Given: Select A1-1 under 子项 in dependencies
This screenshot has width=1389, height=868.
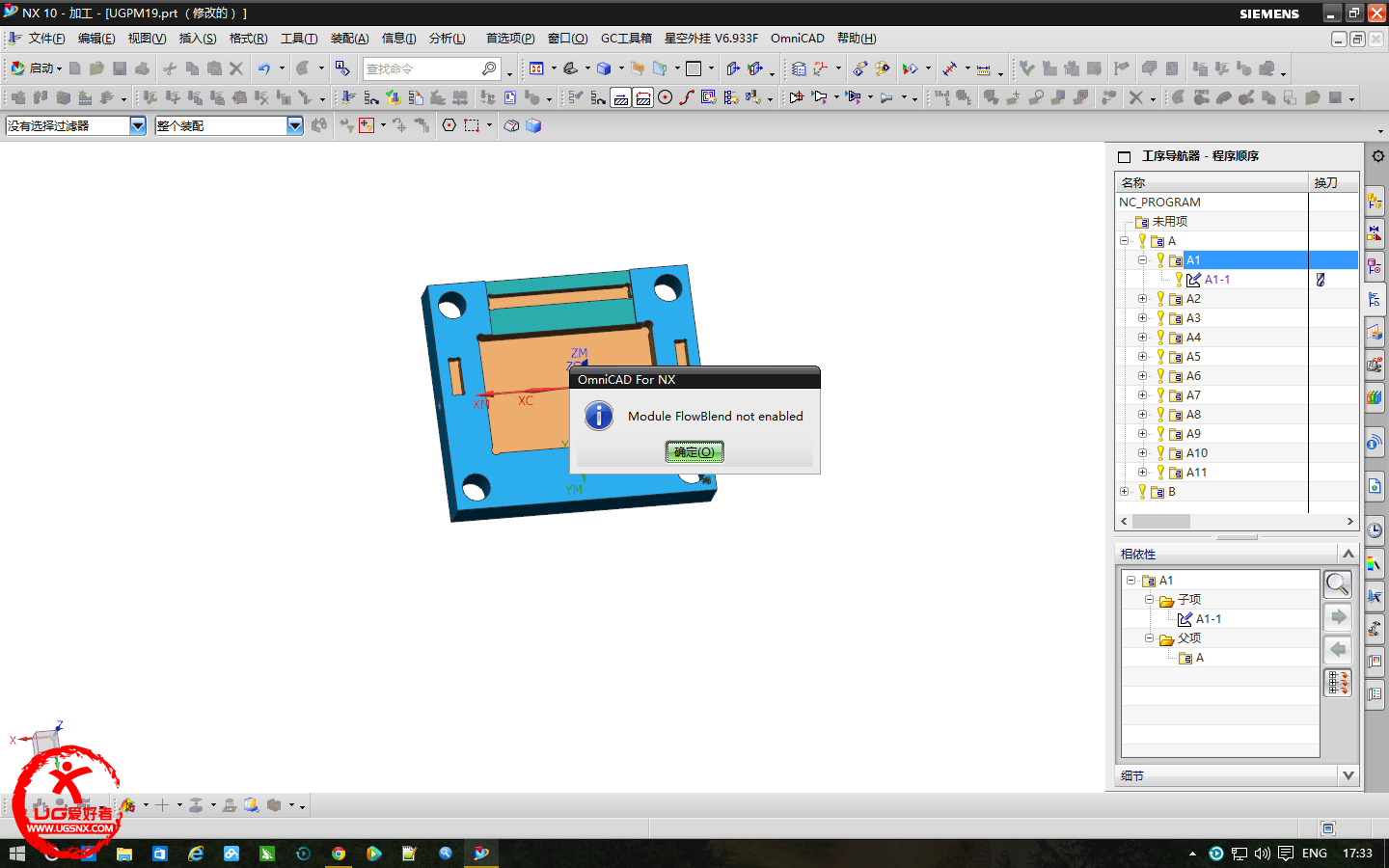Looking at the screenshot, I should 1208,619.
